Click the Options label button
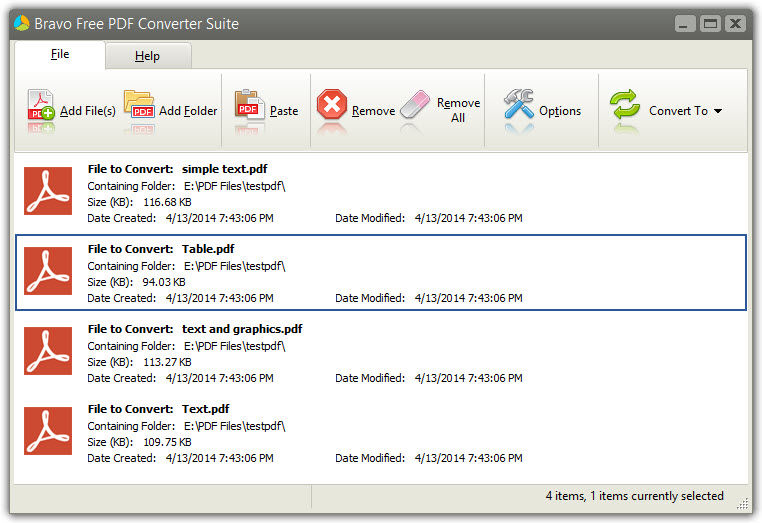Viewport: 762px width, 523px height. (560, 111)
